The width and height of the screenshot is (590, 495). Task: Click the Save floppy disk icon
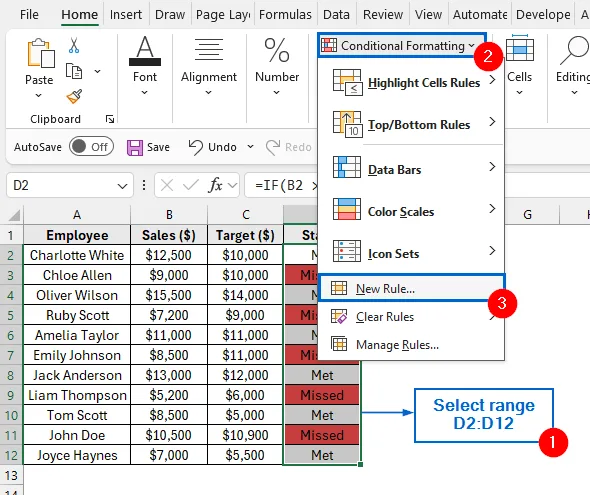click(135, 147)
